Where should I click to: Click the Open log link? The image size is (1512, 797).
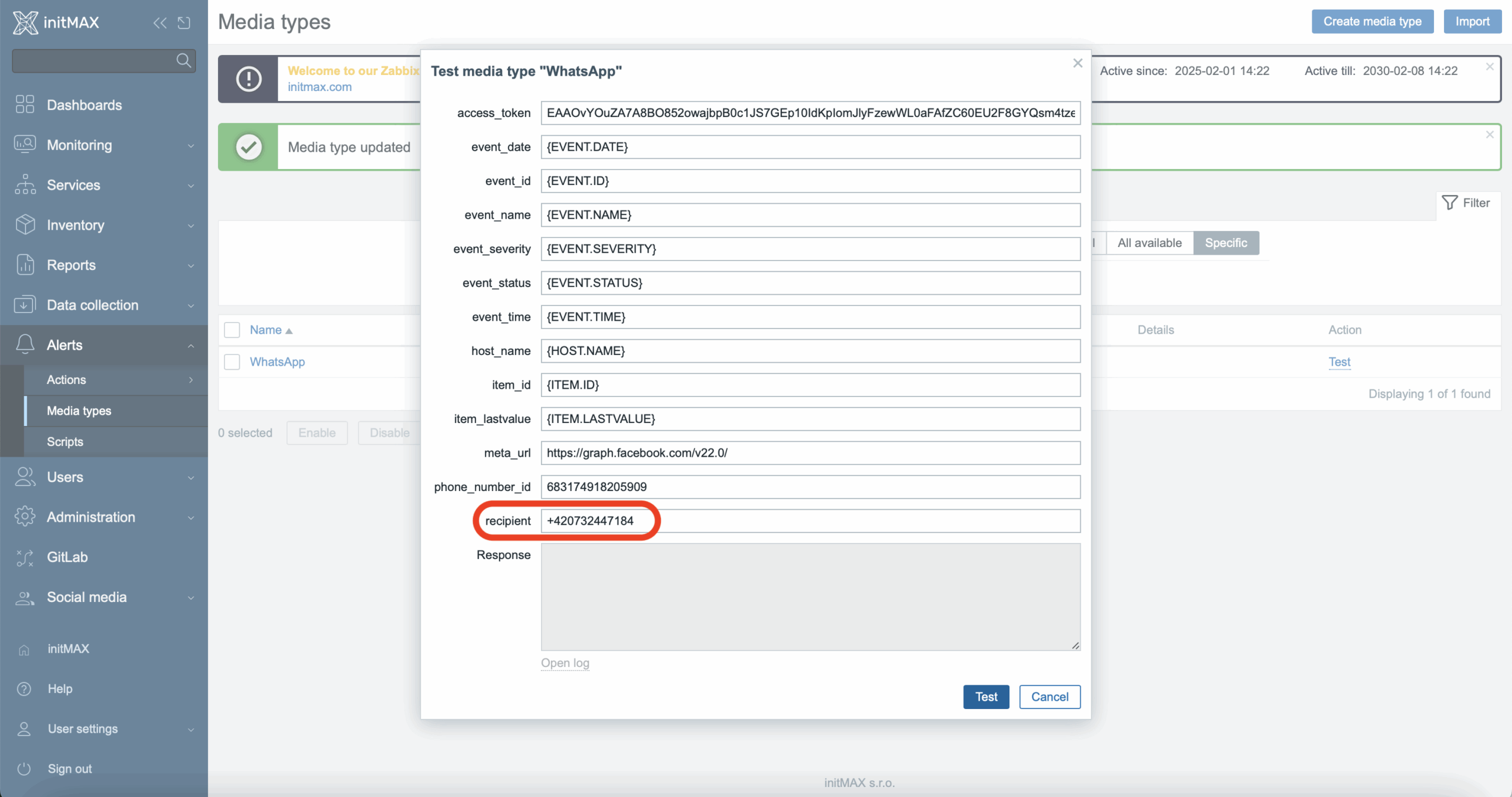click(x=565, y=663)
